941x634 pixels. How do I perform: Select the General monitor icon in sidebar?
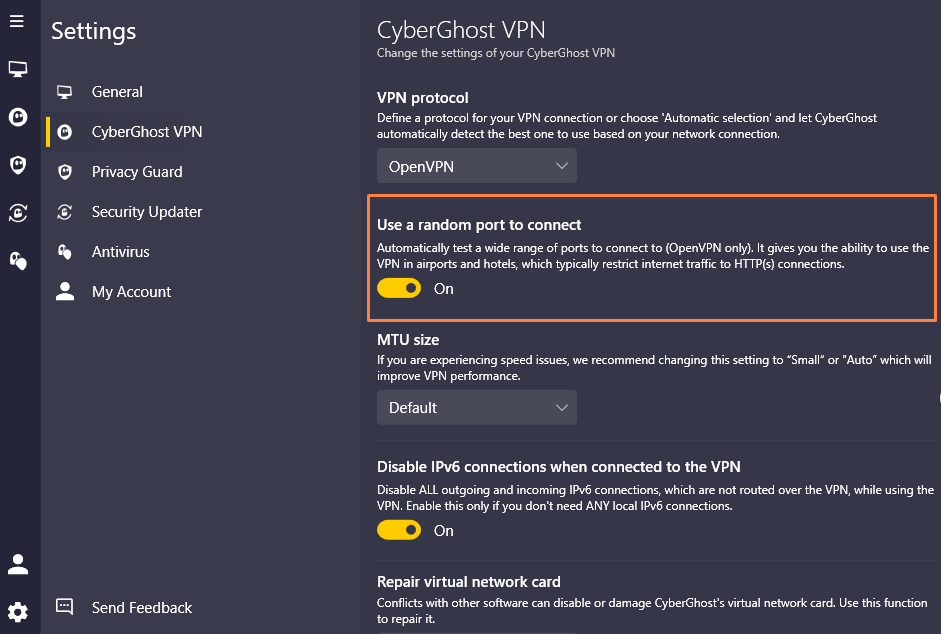click(17, 69)
